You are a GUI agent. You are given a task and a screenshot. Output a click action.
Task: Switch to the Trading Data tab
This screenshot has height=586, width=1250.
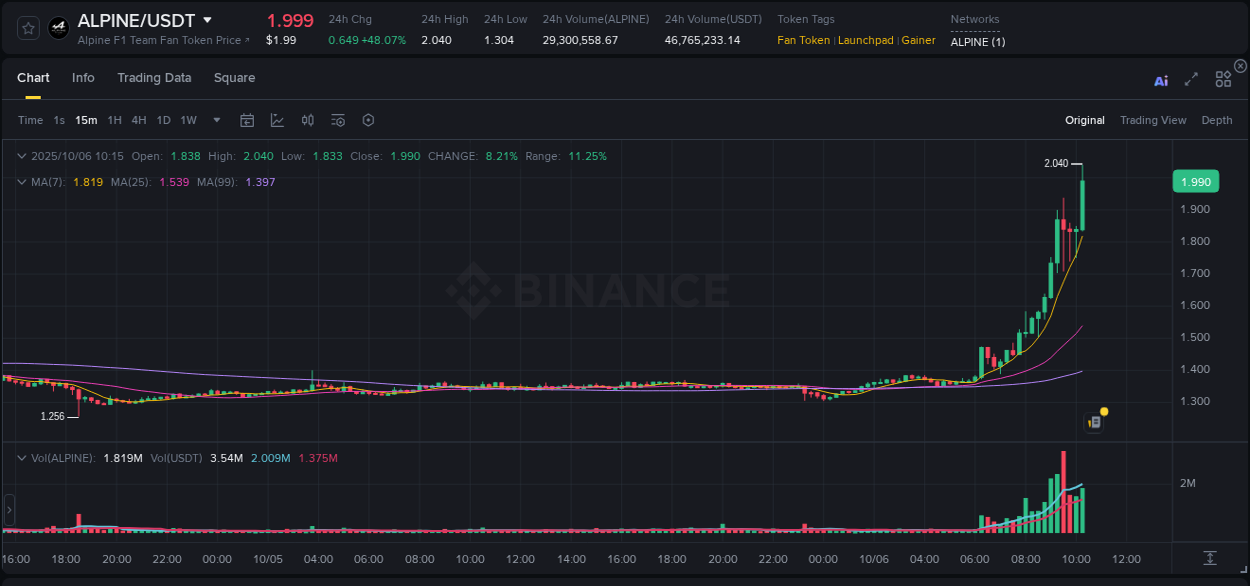(154, 78)
